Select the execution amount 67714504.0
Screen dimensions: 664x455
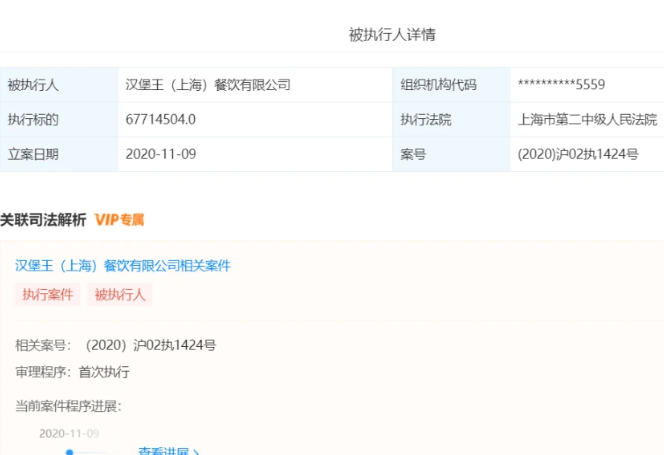click(x=160, y=119)
